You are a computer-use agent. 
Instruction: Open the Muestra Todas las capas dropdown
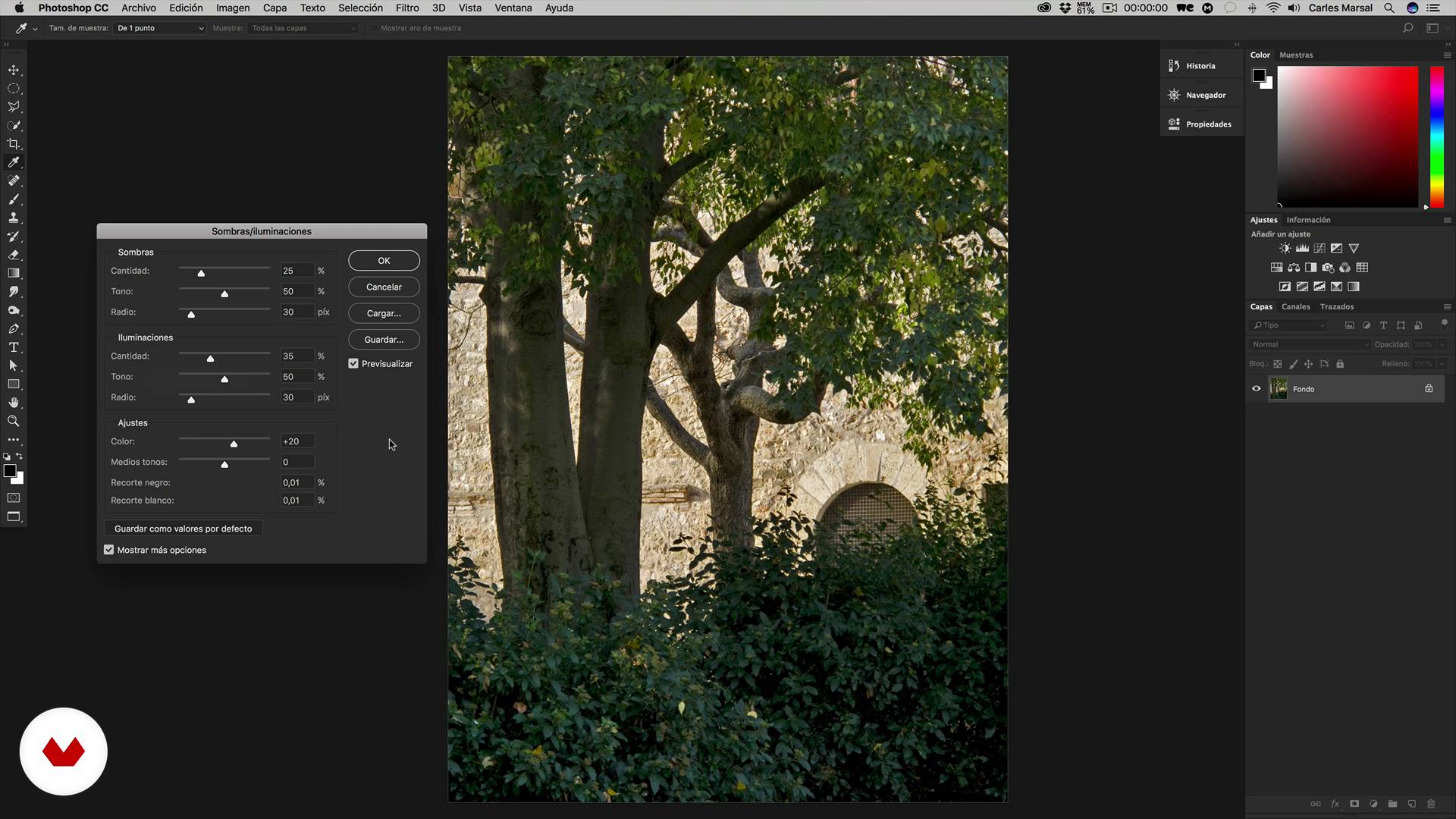303,28
